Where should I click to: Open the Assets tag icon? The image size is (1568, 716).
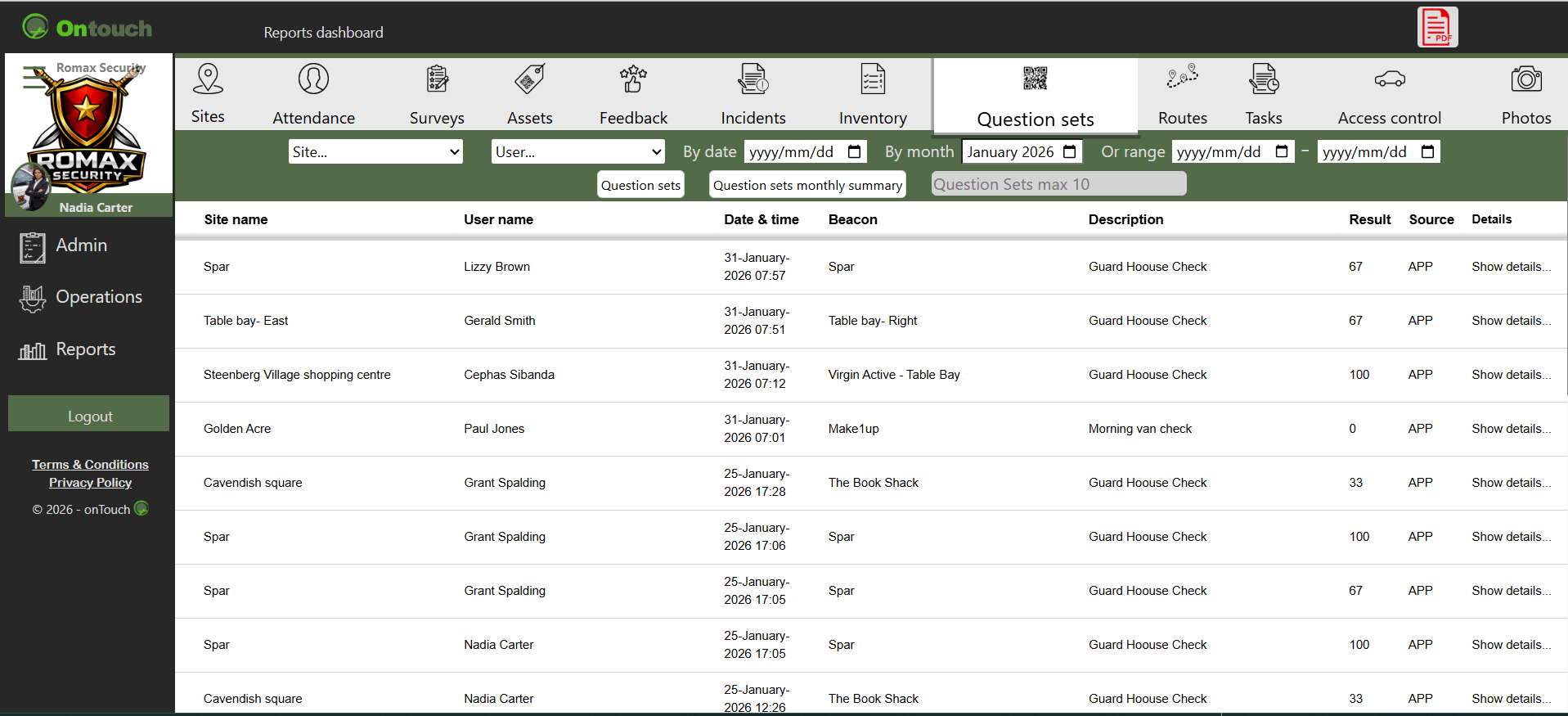coord(529,79)
